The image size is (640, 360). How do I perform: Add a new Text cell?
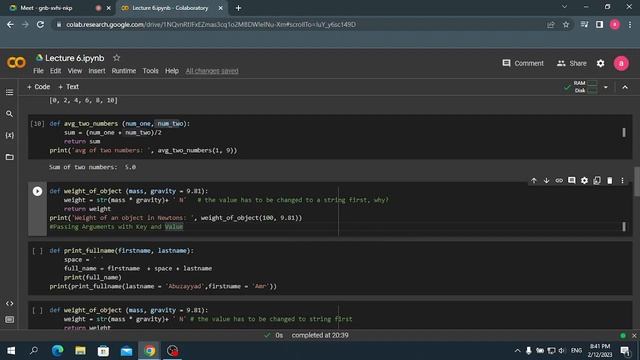click(x=69, y=87)
